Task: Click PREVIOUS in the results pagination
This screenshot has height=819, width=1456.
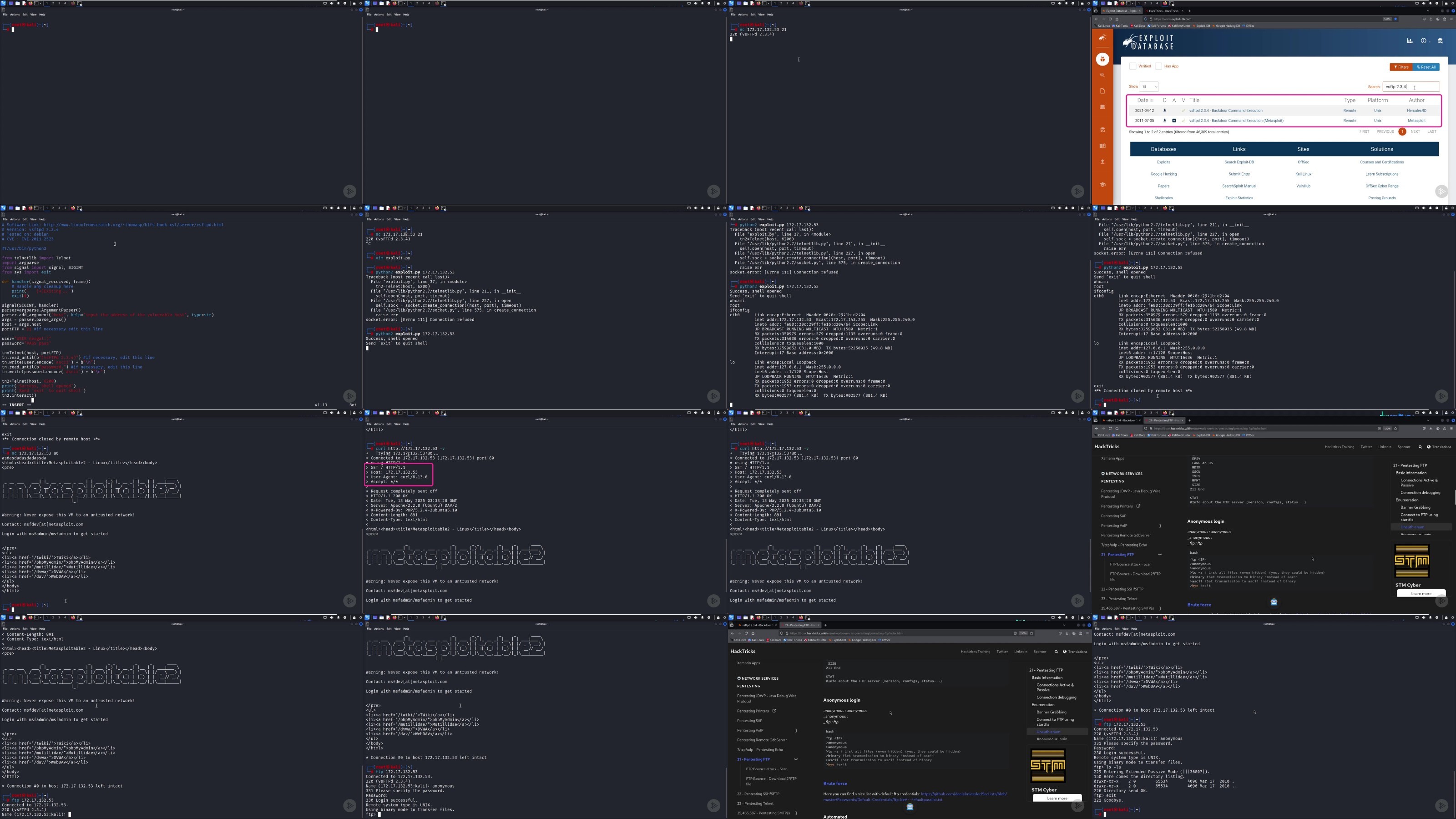Action: tap(1385, 131)
